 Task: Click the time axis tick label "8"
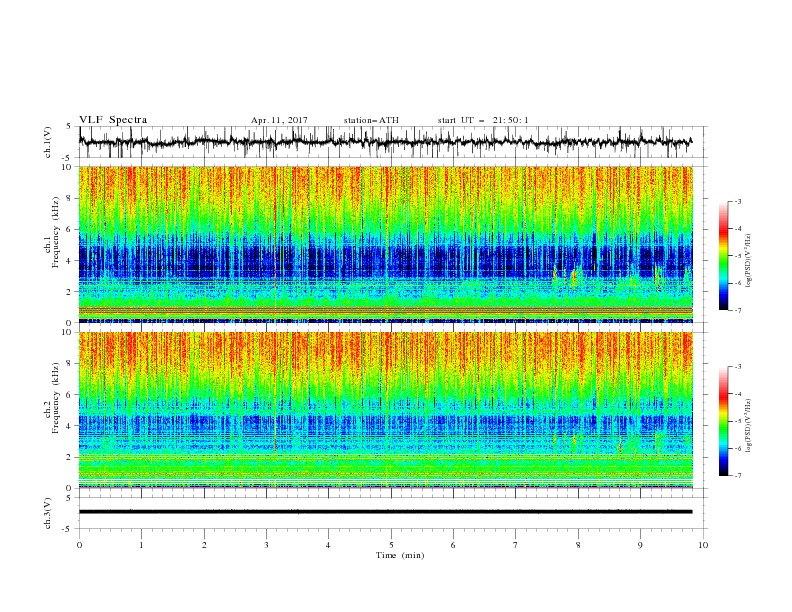click(578, 545)
